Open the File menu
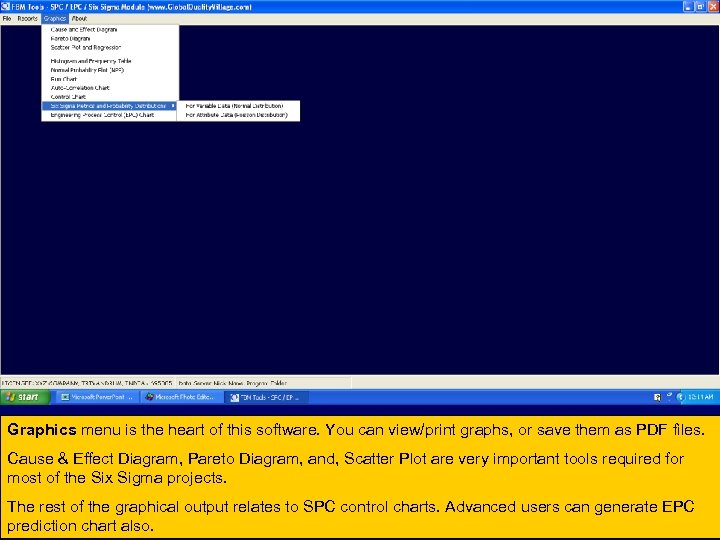Image resolution: width=720 pixels, height=540 pixels. (7, 19)
